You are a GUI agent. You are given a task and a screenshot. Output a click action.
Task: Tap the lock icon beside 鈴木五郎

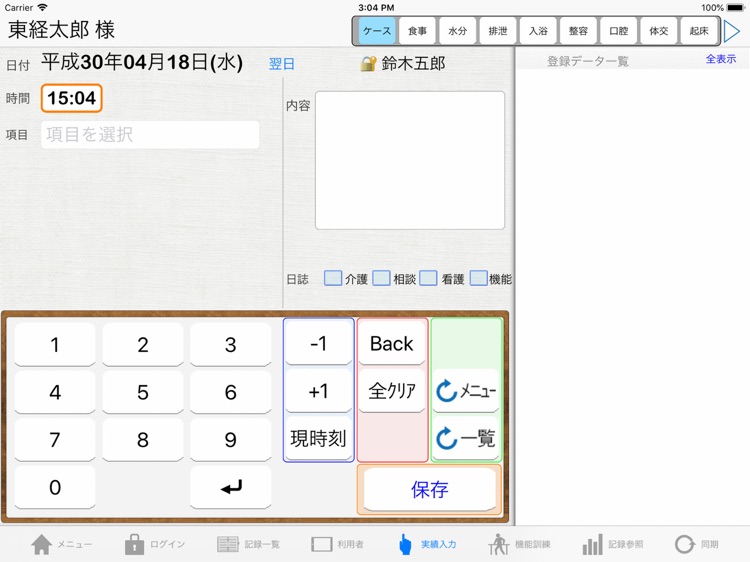(x=368, y=64)
